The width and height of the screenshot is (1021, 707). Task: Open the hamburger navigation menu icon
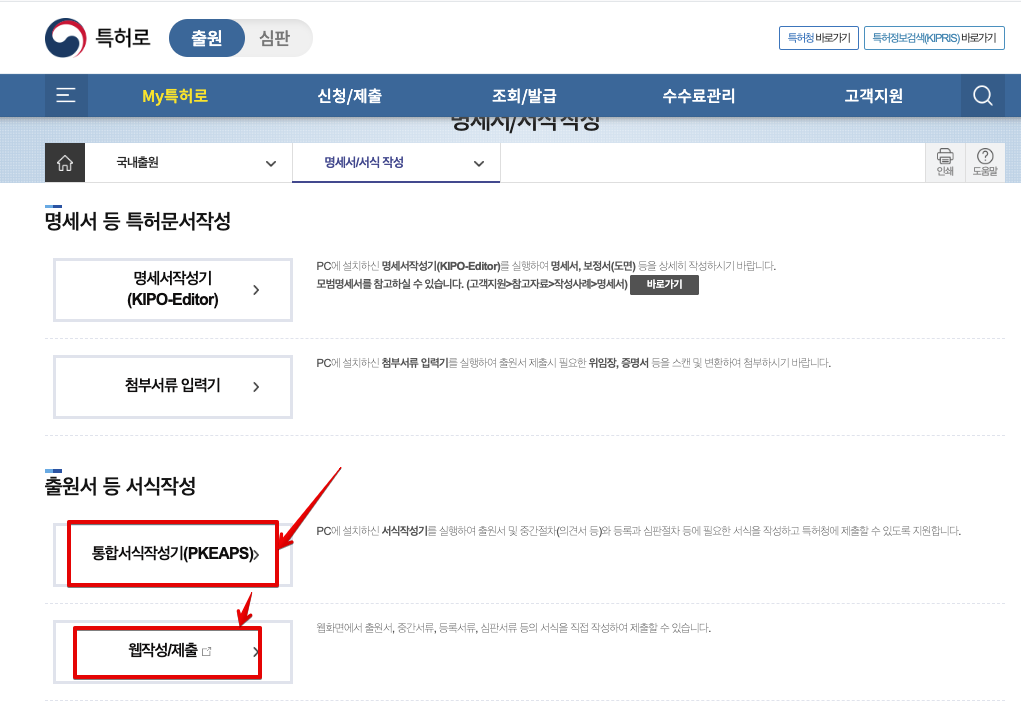(66, 95)
